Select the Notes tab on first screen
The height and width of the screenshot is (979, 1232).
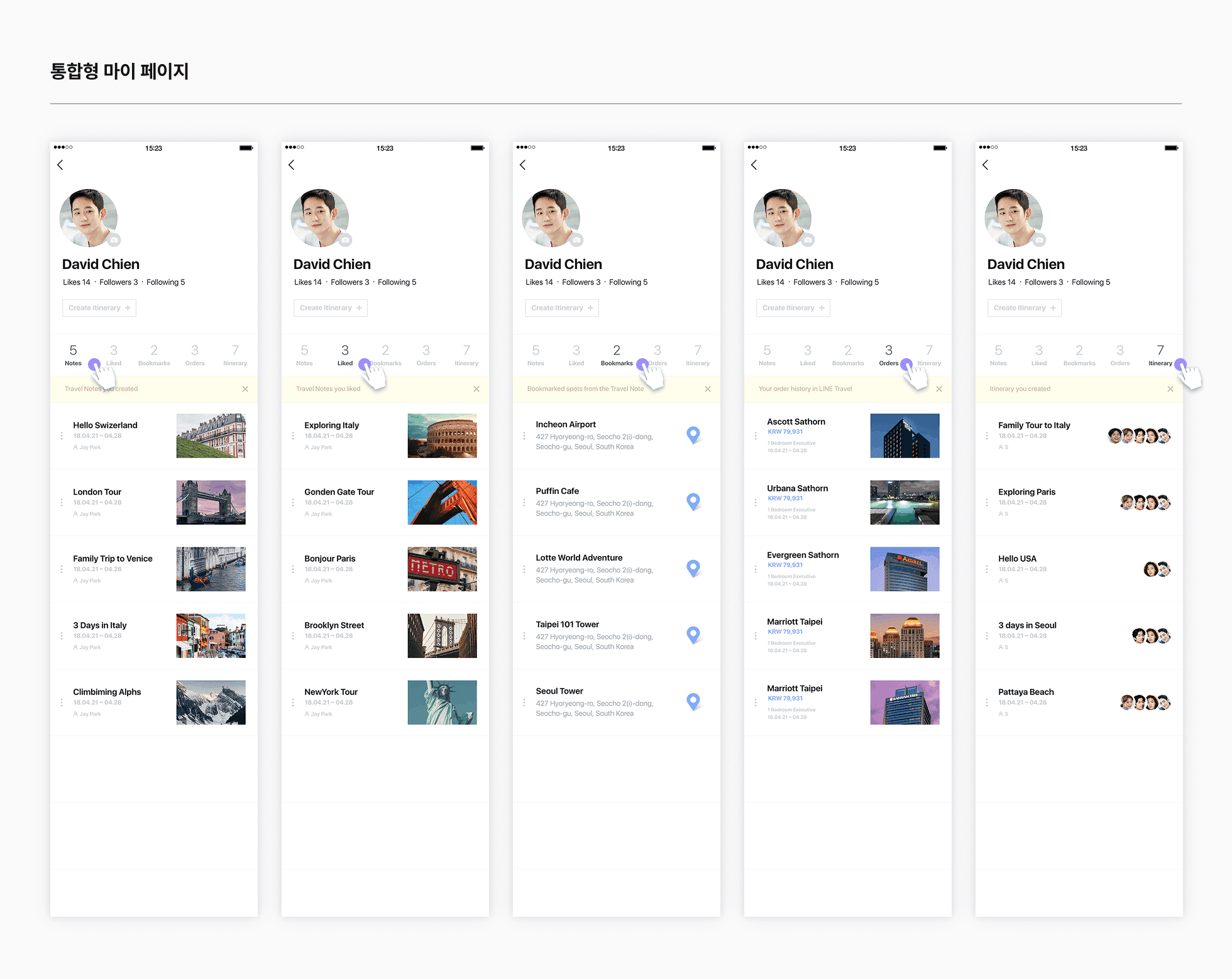click(x=73, y=355)
